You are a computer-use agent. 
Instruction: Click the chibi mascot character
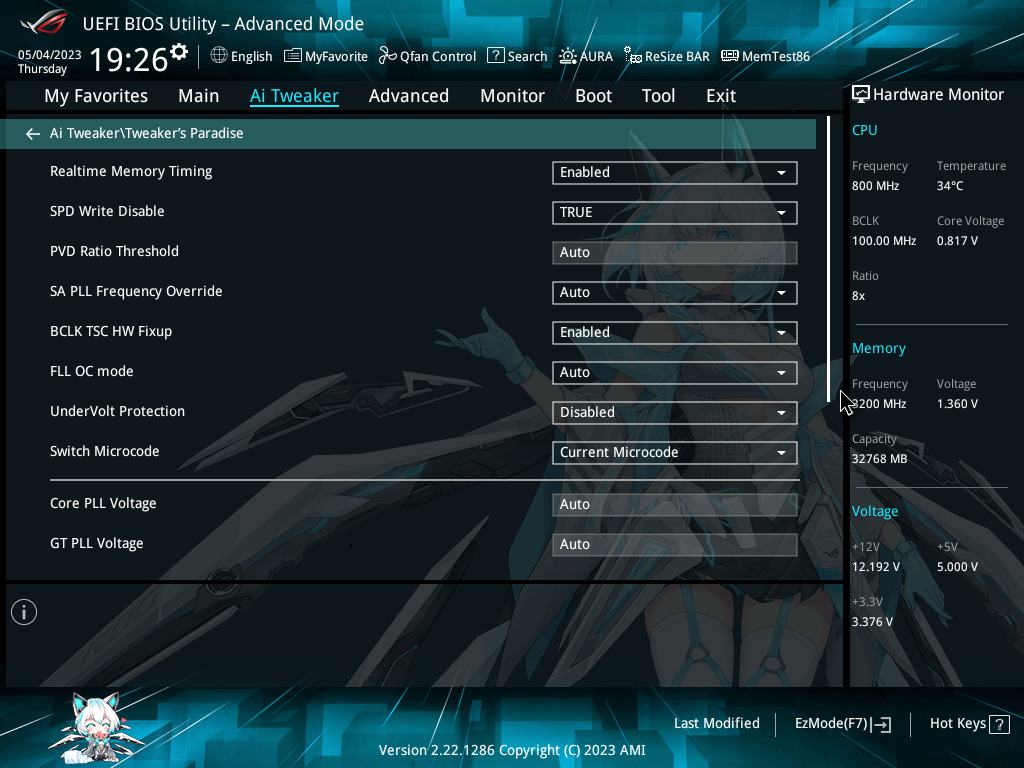pos(97,728)
